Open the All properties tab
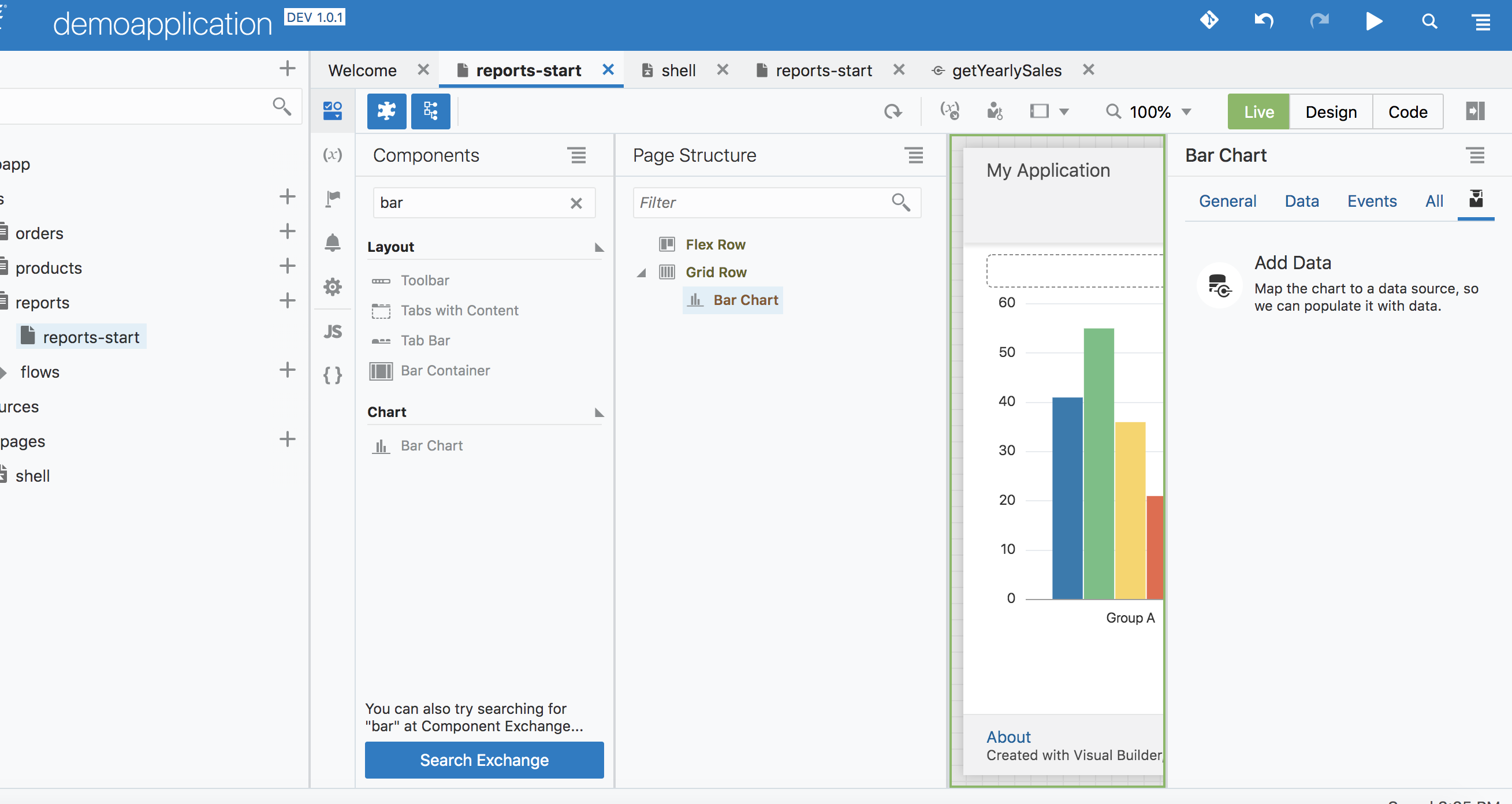The image size is (1512, 804). (x=1434, y=202)
